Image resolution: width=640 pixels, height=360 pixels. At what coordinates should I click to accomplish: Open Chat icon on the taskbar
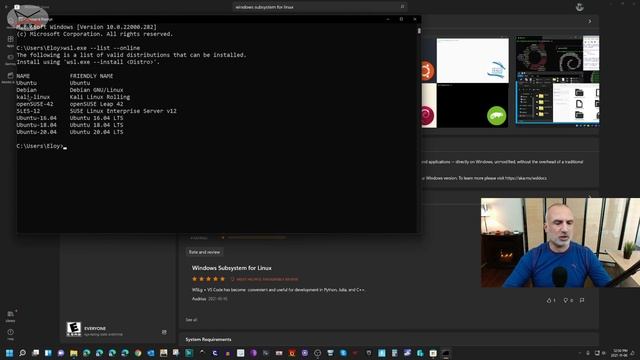tap(61, 353)
